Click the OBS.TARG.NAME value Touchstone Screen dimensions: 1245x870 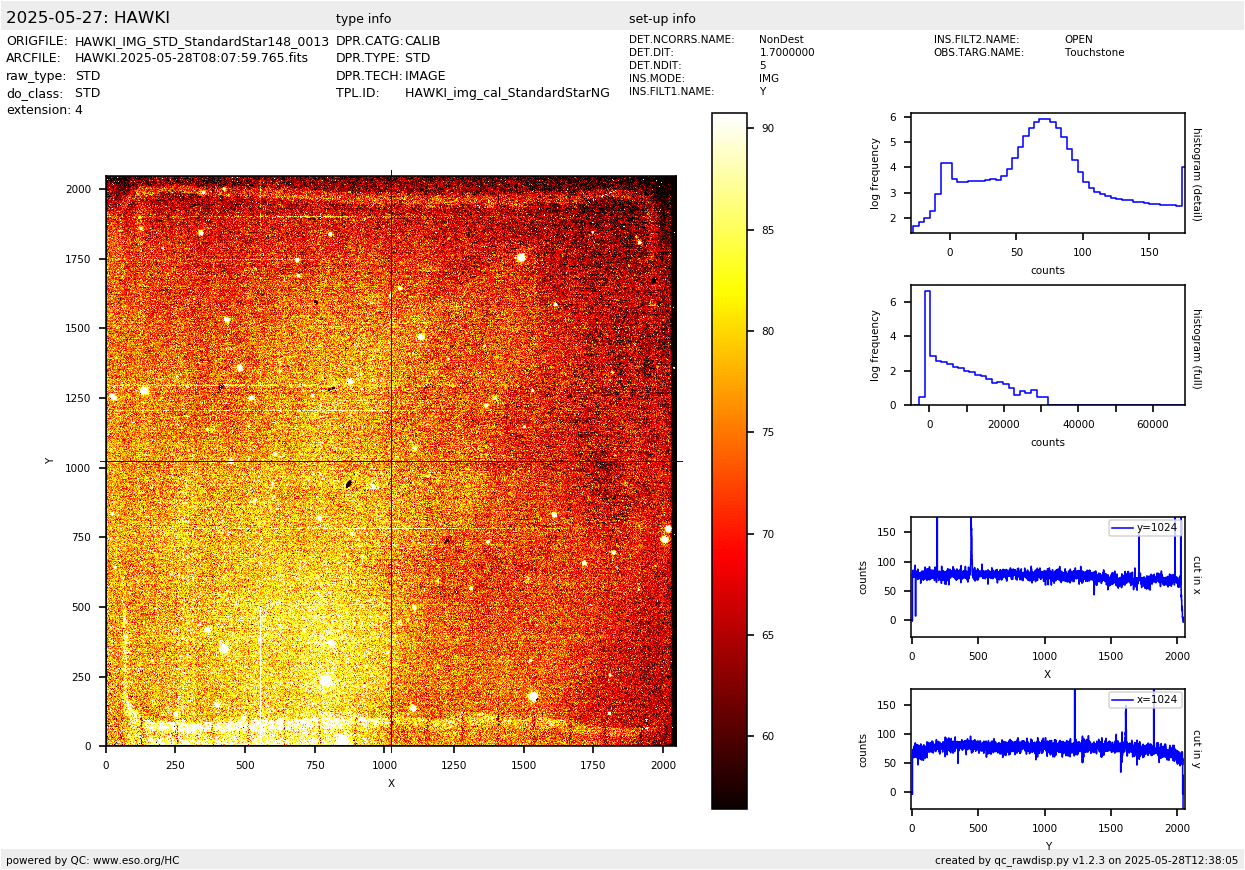[x=1094, y=53]
